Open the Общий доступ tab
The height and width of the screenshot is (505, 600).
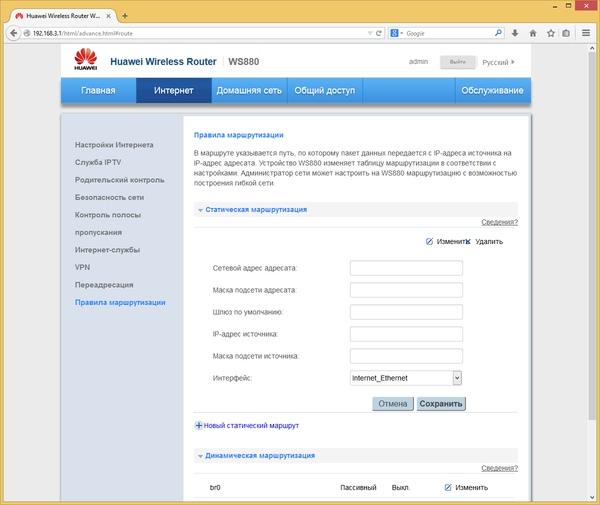(325, 91)
